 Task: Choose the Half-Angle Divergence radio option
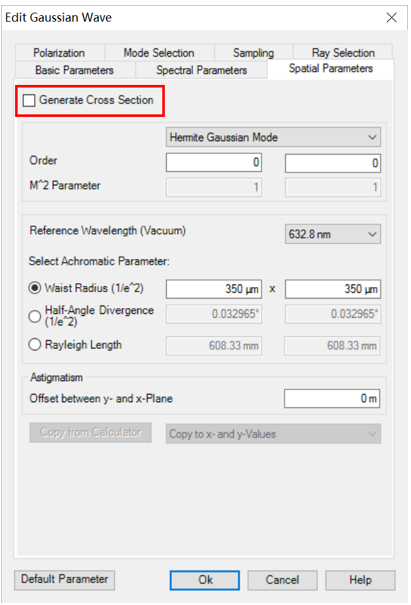pos(35,316)
